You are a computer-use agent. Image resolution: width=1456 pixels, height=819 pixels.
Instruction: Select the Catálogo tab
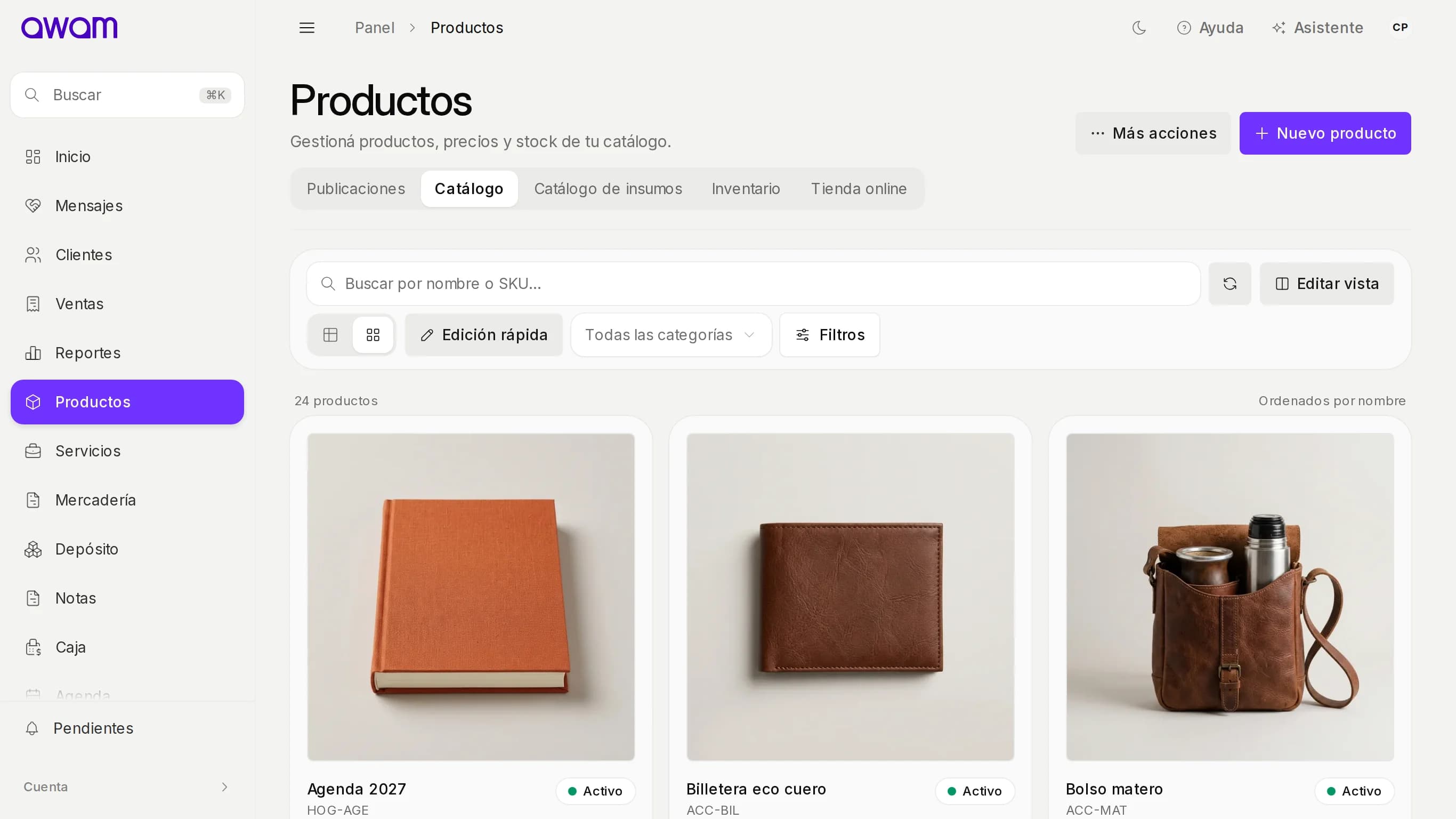(468, 189)
